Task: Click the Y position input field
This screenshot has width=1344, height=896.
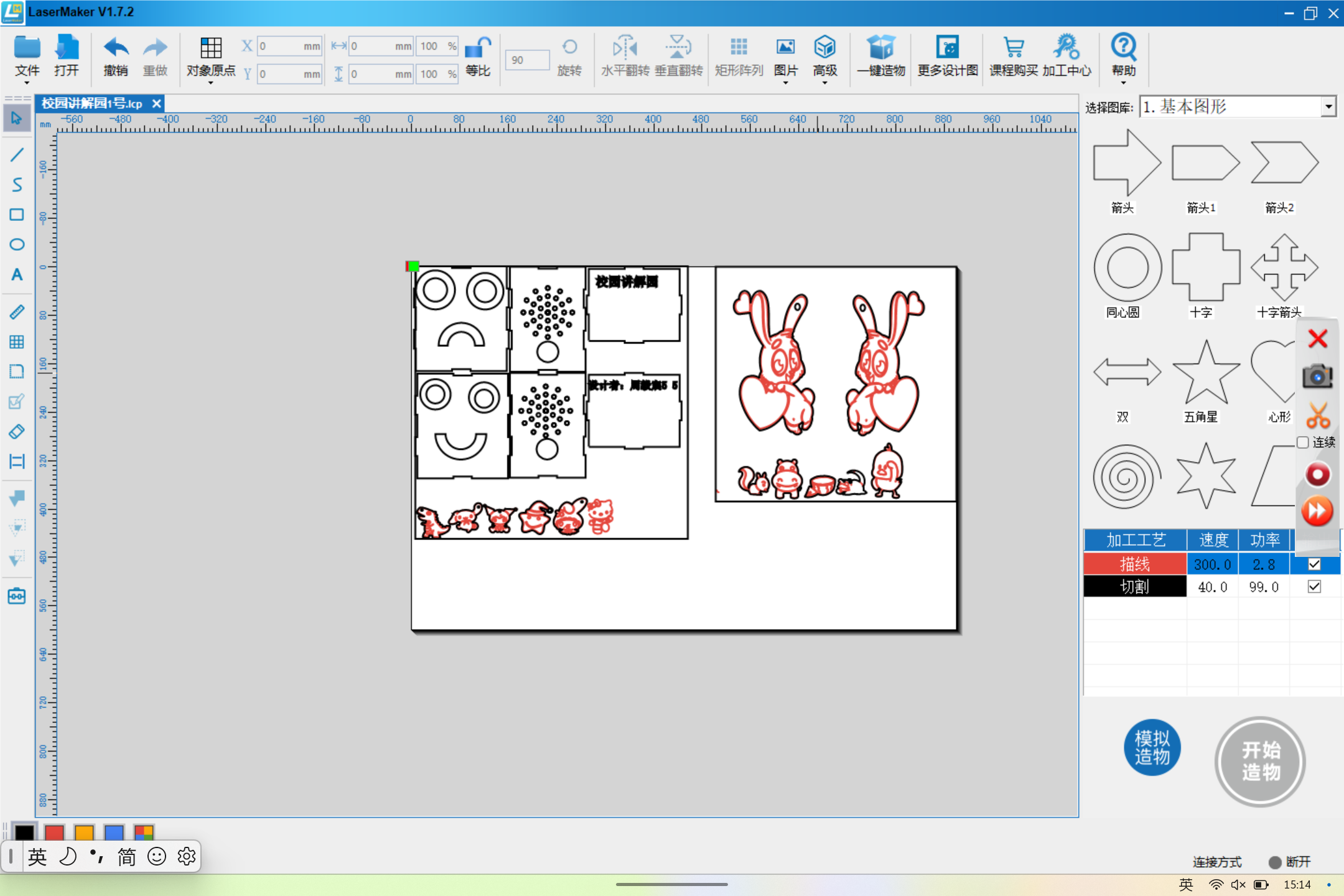Action: click(289, 74)
